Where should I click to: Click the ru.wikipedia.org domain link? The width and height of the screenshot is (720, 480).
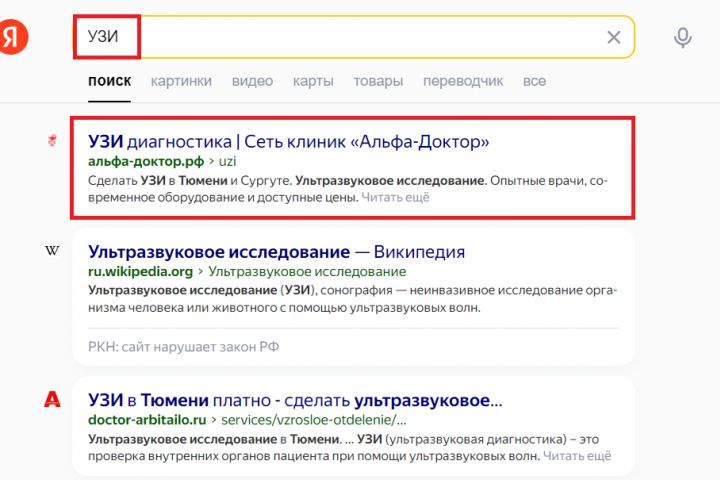141,271
